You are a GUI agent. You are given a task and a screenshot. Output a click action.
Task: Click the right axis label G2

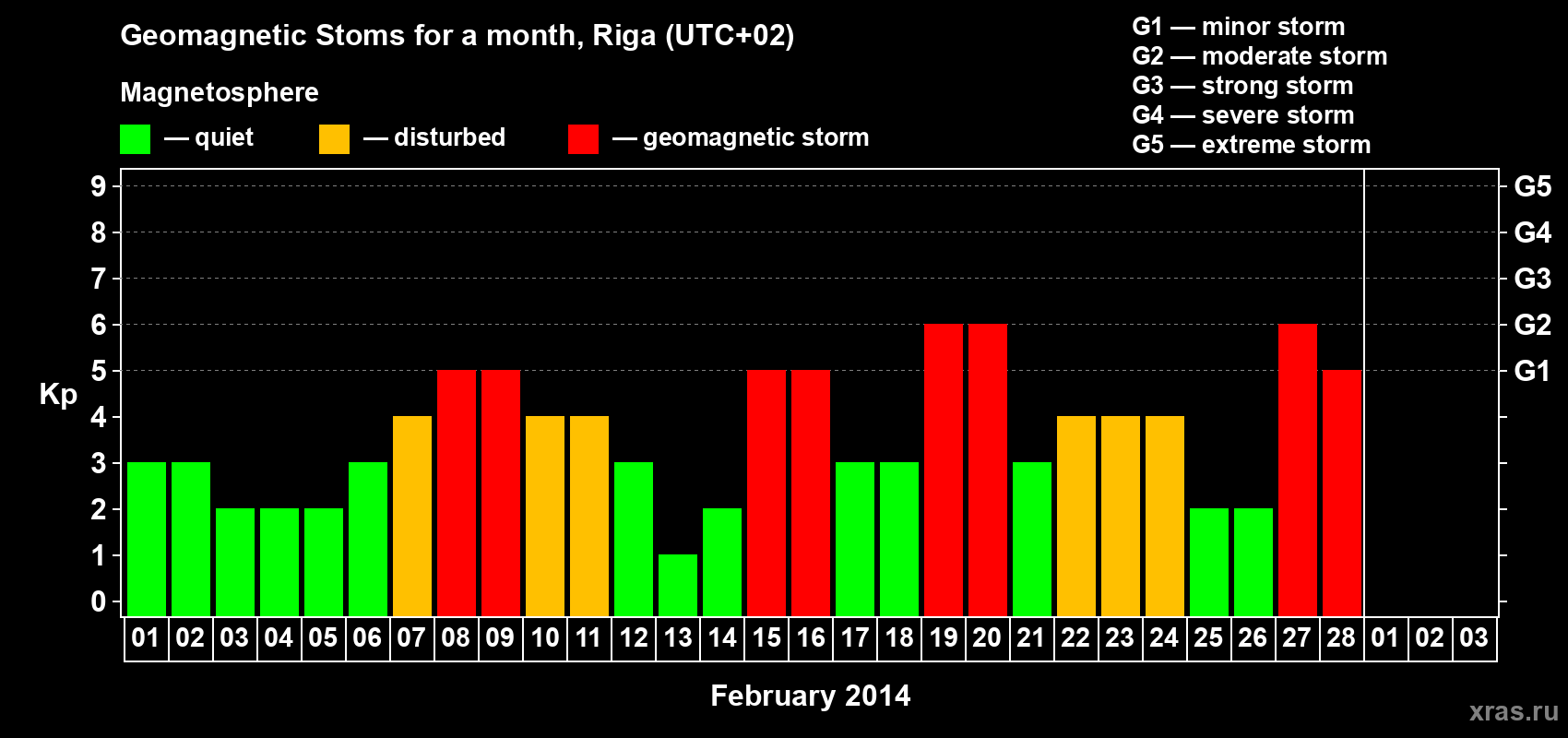pos(1533,325)
